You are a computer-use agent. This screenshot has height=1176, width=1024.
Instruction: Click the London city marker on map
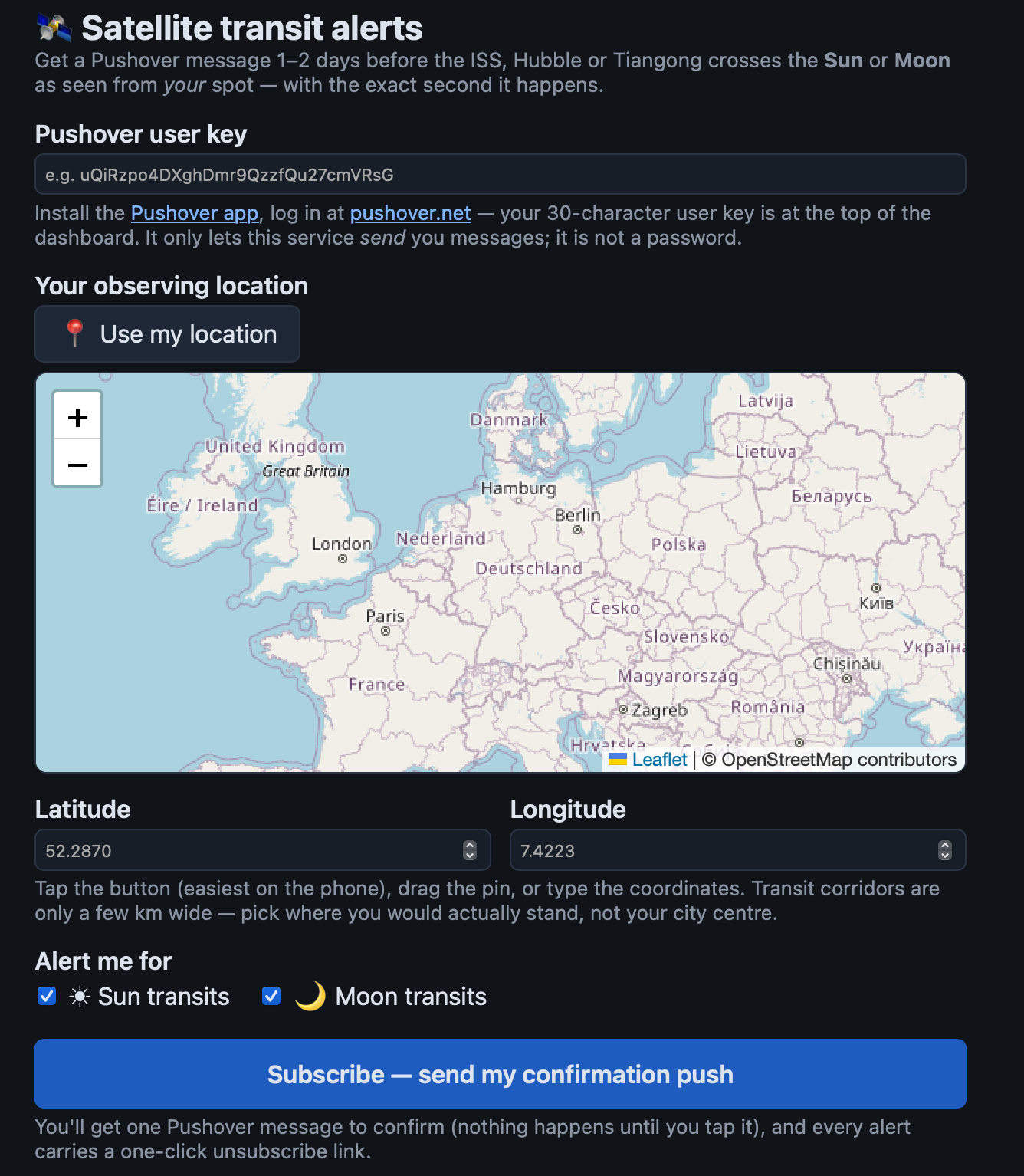(x=343, y=559)
